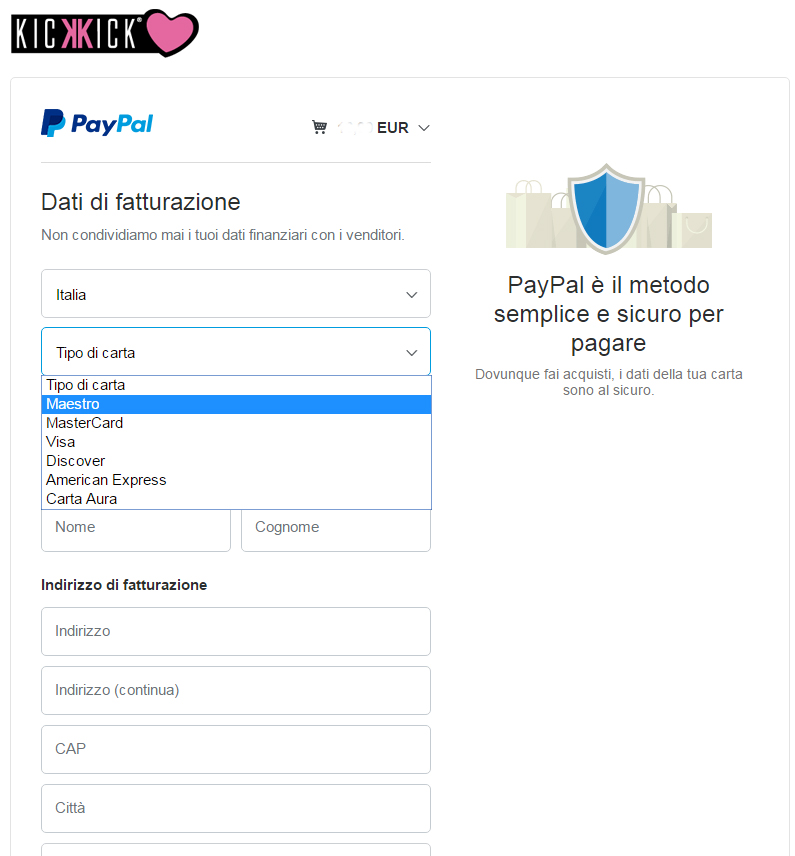Image resolution: width=795 pixels, height=856 pixels.
Task: Choose Visa card option
Action: click(x=236, y=442)
